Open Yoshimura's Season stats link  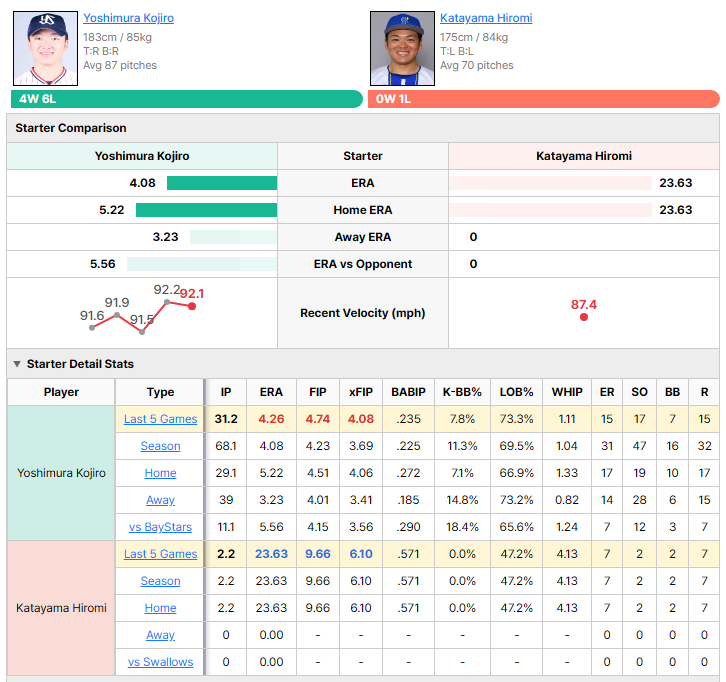(x=160, y=446)
